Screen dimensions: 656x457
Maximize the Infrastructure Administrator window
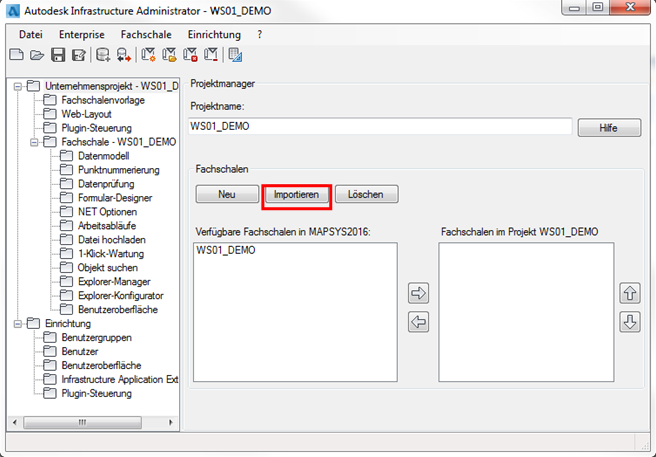pyautogui.click(x=598, y=8)
